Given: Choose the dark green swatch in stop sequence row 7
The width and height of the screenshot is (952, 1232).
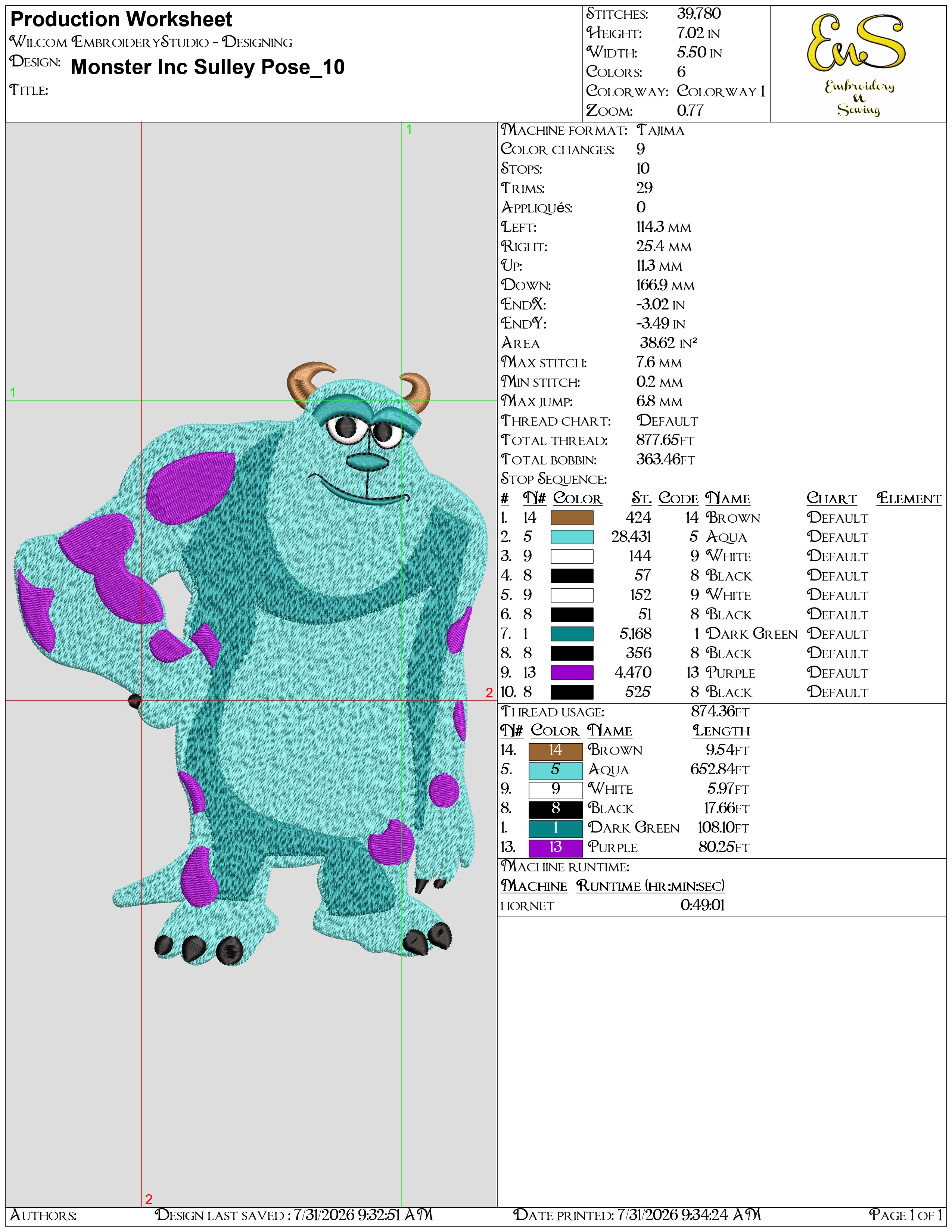Looking at the screenshot, I should (x=572, y=634).
